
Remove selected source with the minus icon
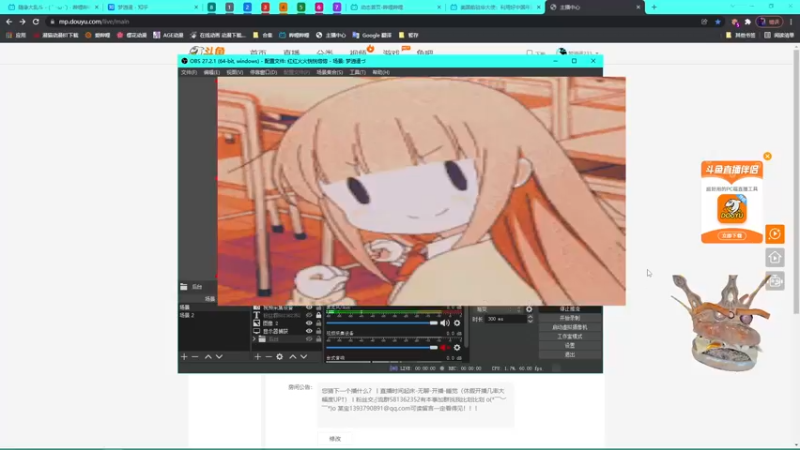click(x=268, y=357)
